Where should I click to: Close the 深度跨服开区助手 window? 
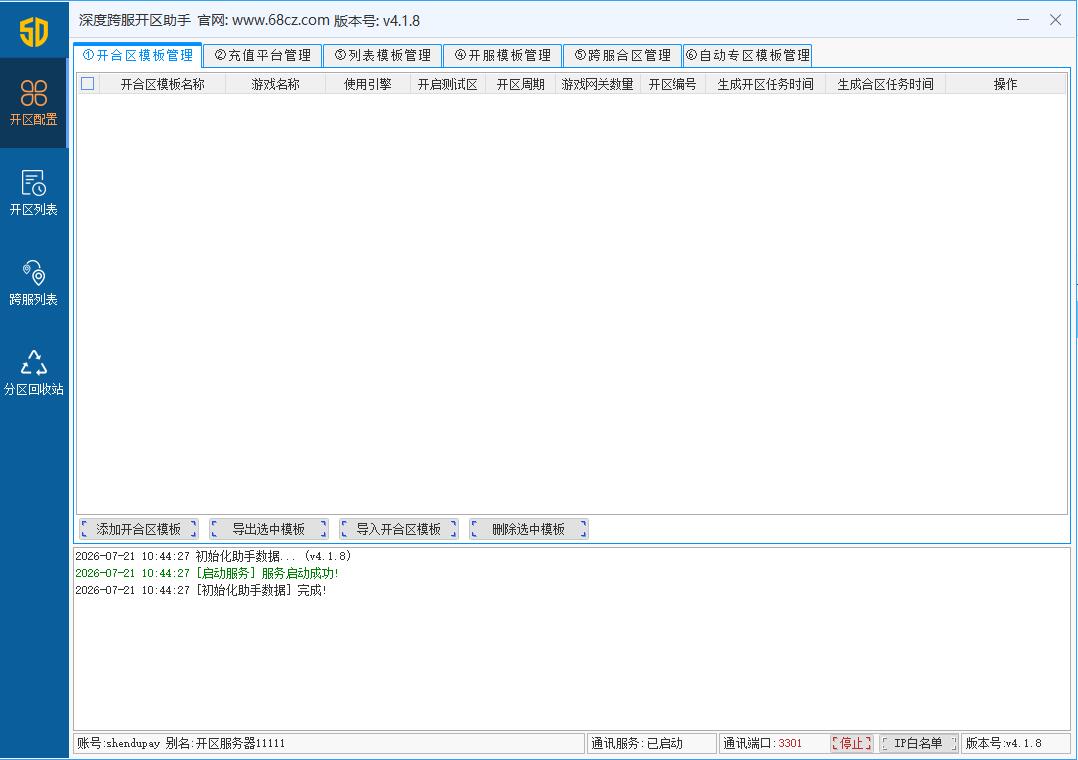click(x=1055, y=20)
